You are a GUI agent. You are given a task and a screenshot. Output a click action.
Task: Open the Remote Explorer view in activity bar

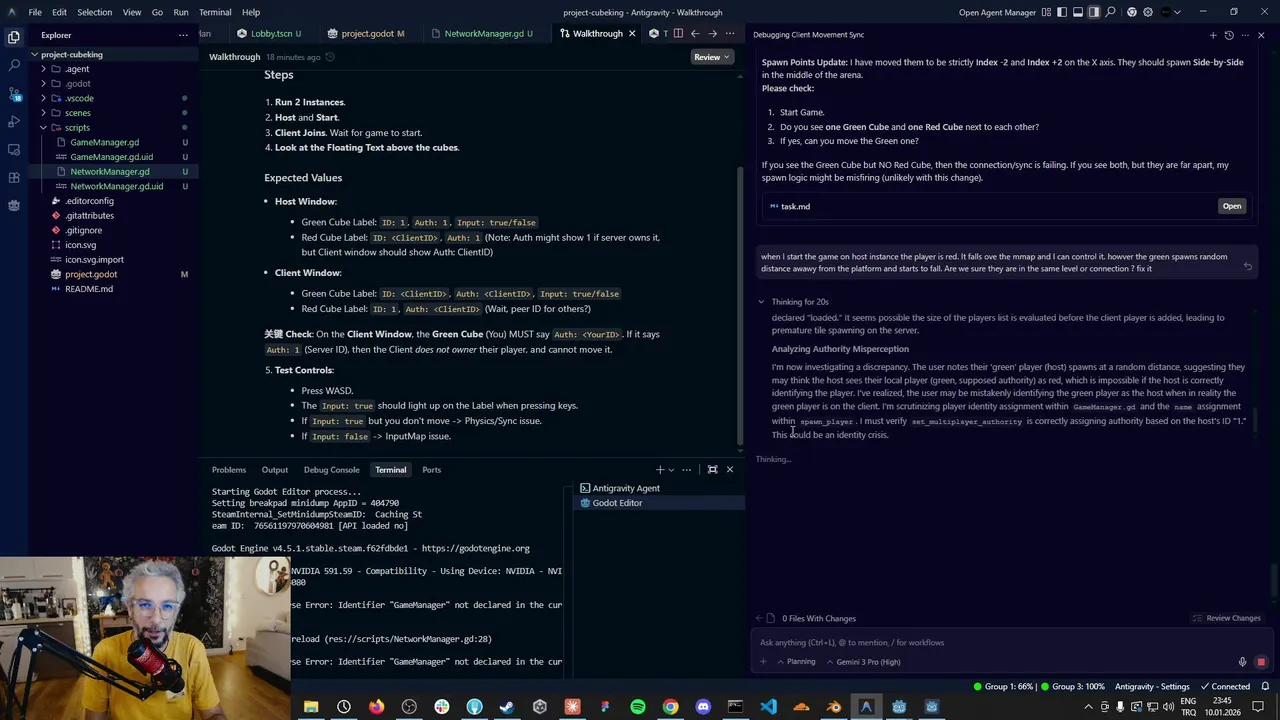coord(14,149)
